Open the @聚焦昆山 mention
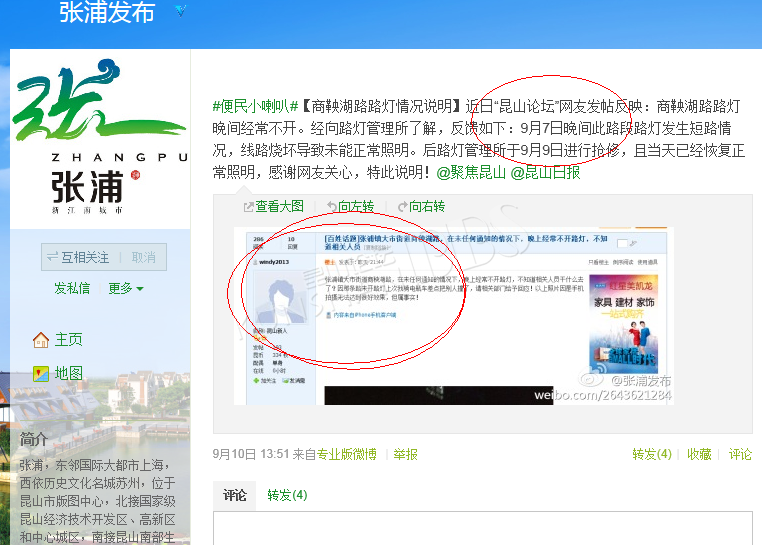 point(471,172)
